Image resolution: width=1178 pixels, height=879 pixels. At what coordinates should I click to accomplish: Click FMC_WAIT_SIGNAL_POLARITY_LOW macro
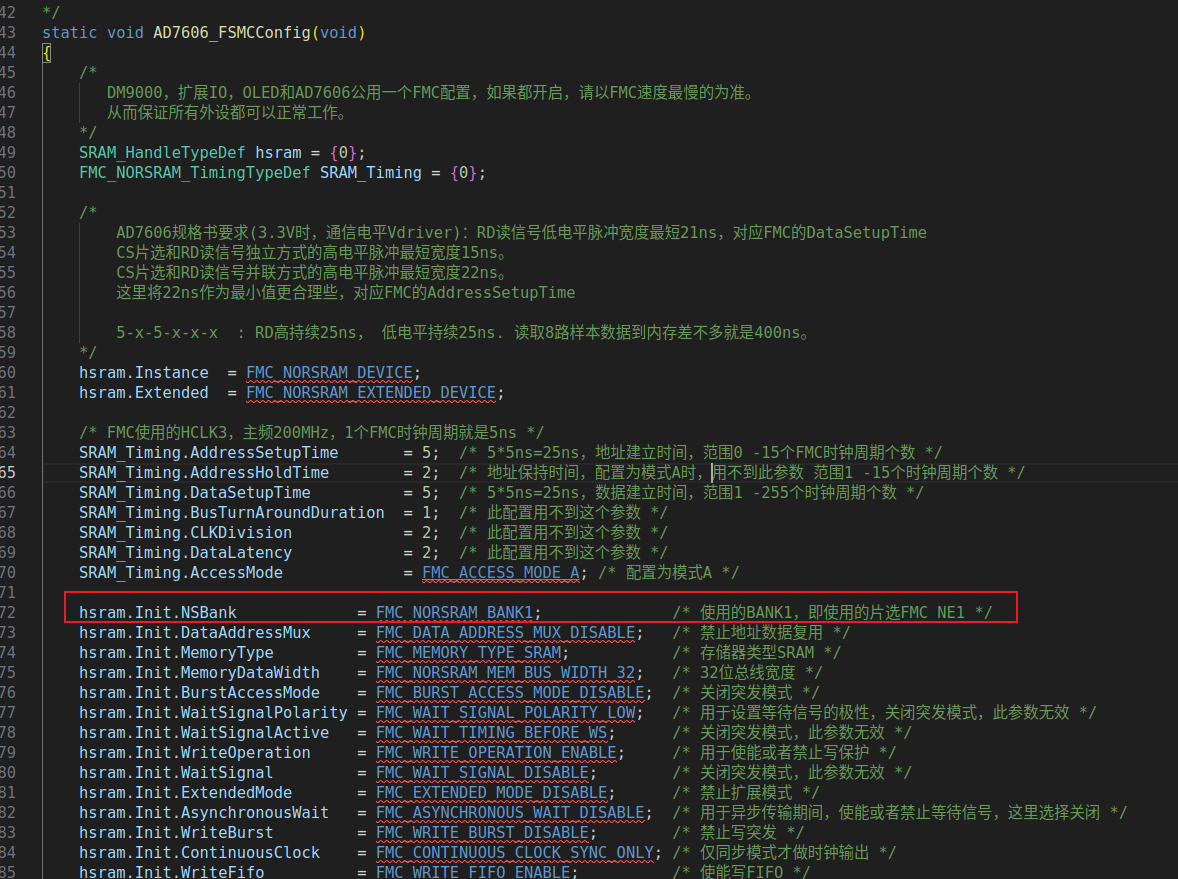click(x=506, y=713)
